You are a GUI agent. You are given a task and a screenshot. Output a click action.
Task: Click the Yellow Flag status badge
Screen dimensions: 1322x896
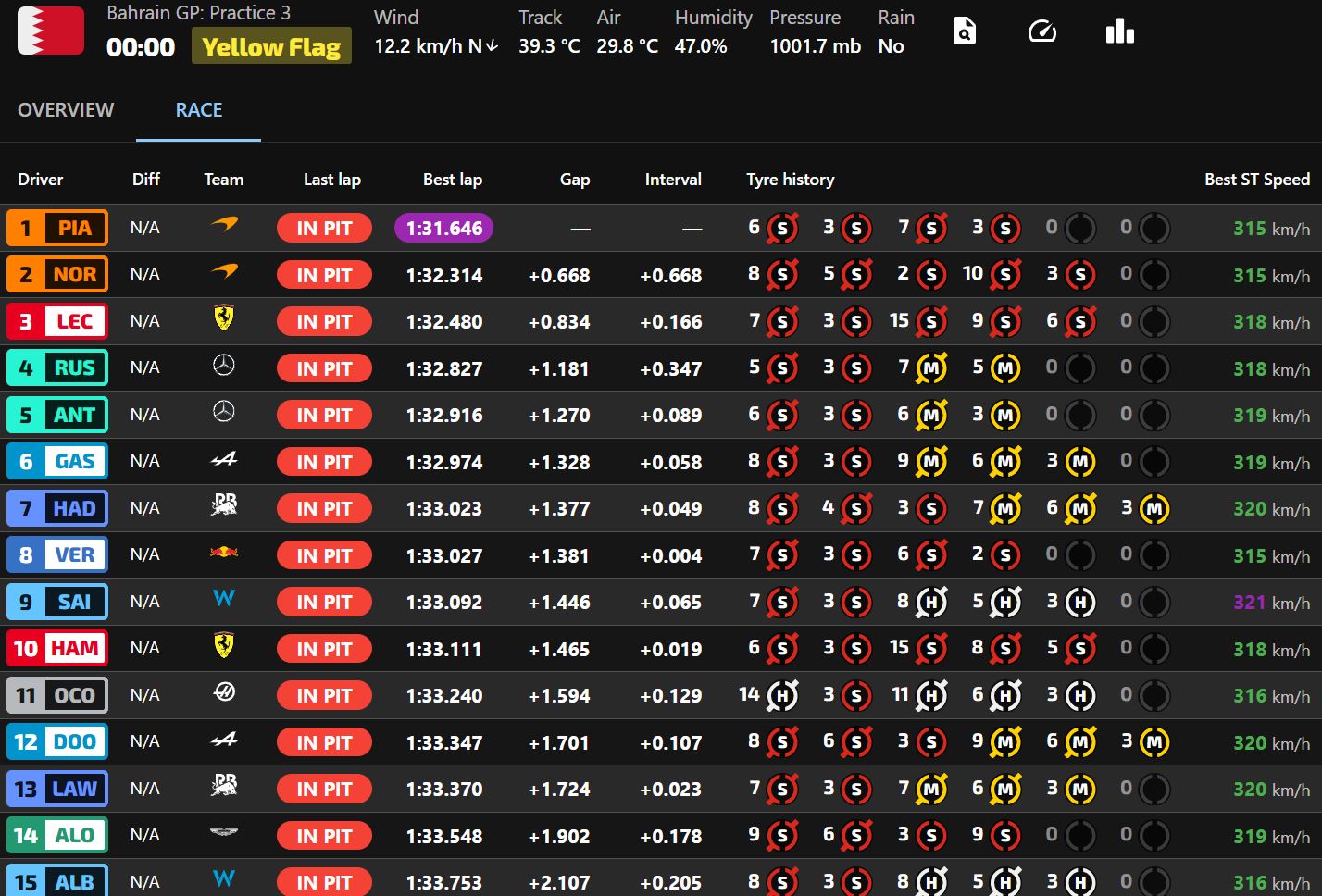coord(271,46)
